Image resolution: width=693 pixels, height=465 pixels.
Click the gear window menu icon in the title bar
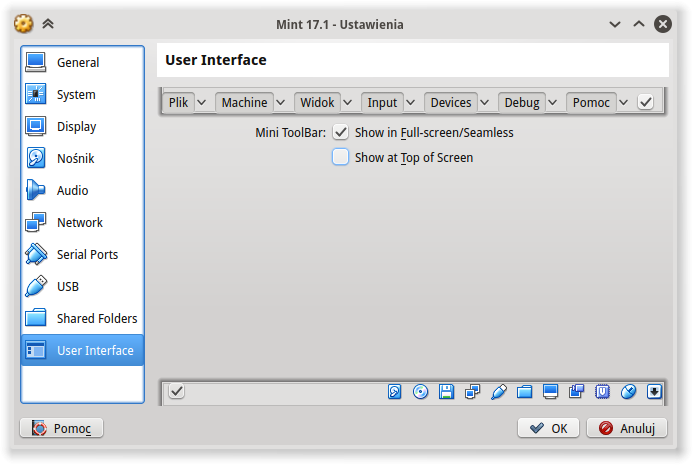tap(24, 24)
